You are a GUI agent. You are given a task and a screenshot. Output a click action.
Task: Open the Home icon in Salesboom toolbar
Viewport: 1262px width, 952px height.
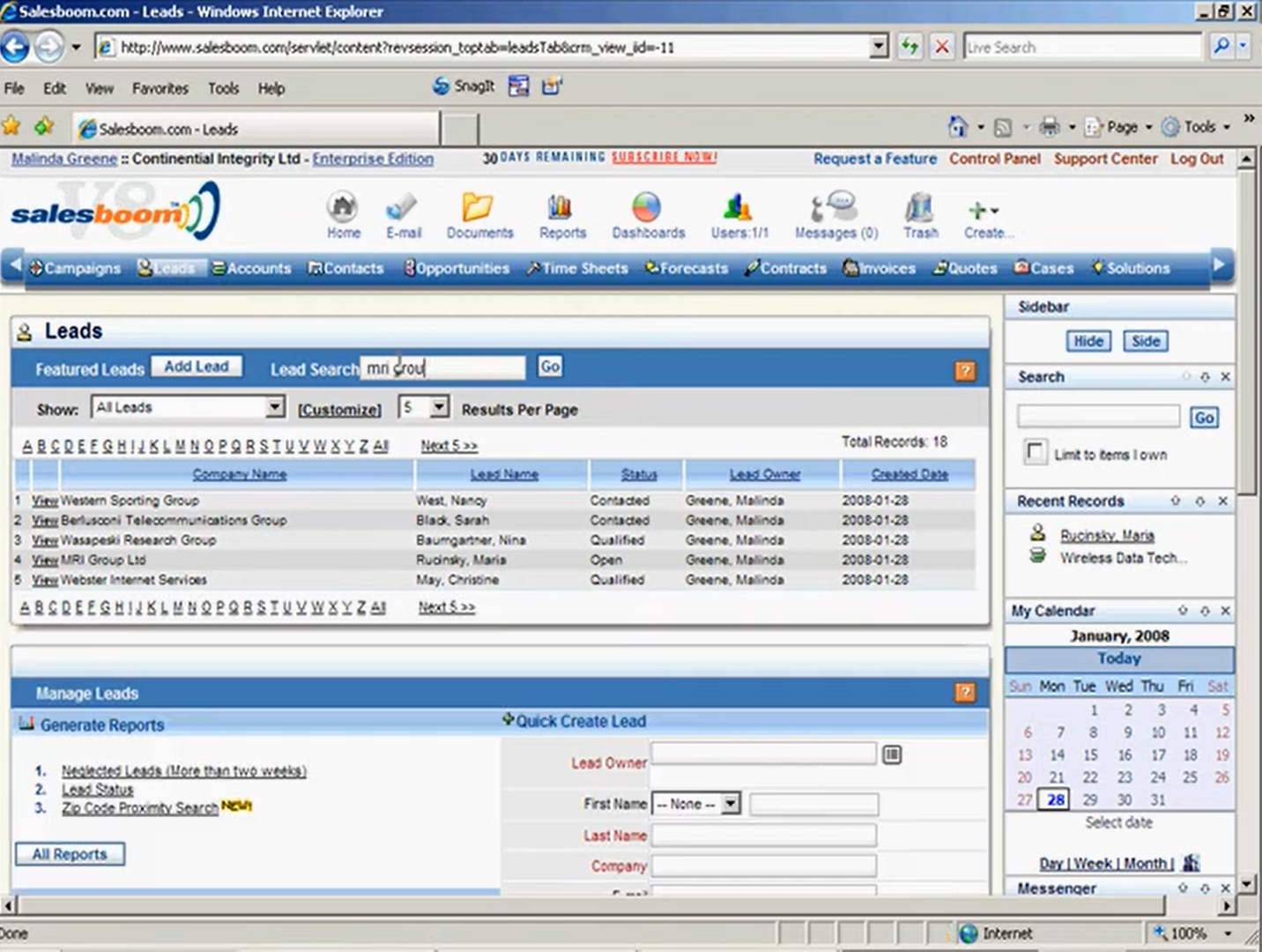pos(342,208)
